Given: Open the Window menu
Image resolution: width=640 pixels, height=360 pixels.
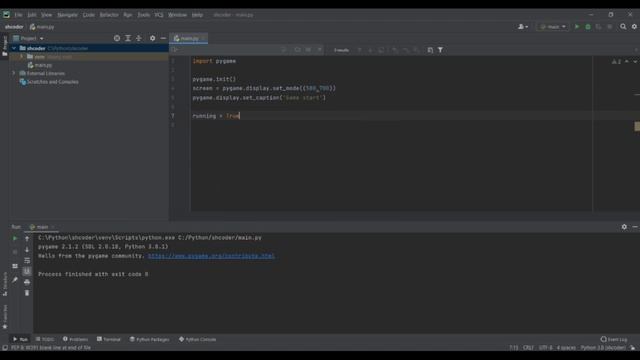Looking at the screenshot, I should coord(177,15).
